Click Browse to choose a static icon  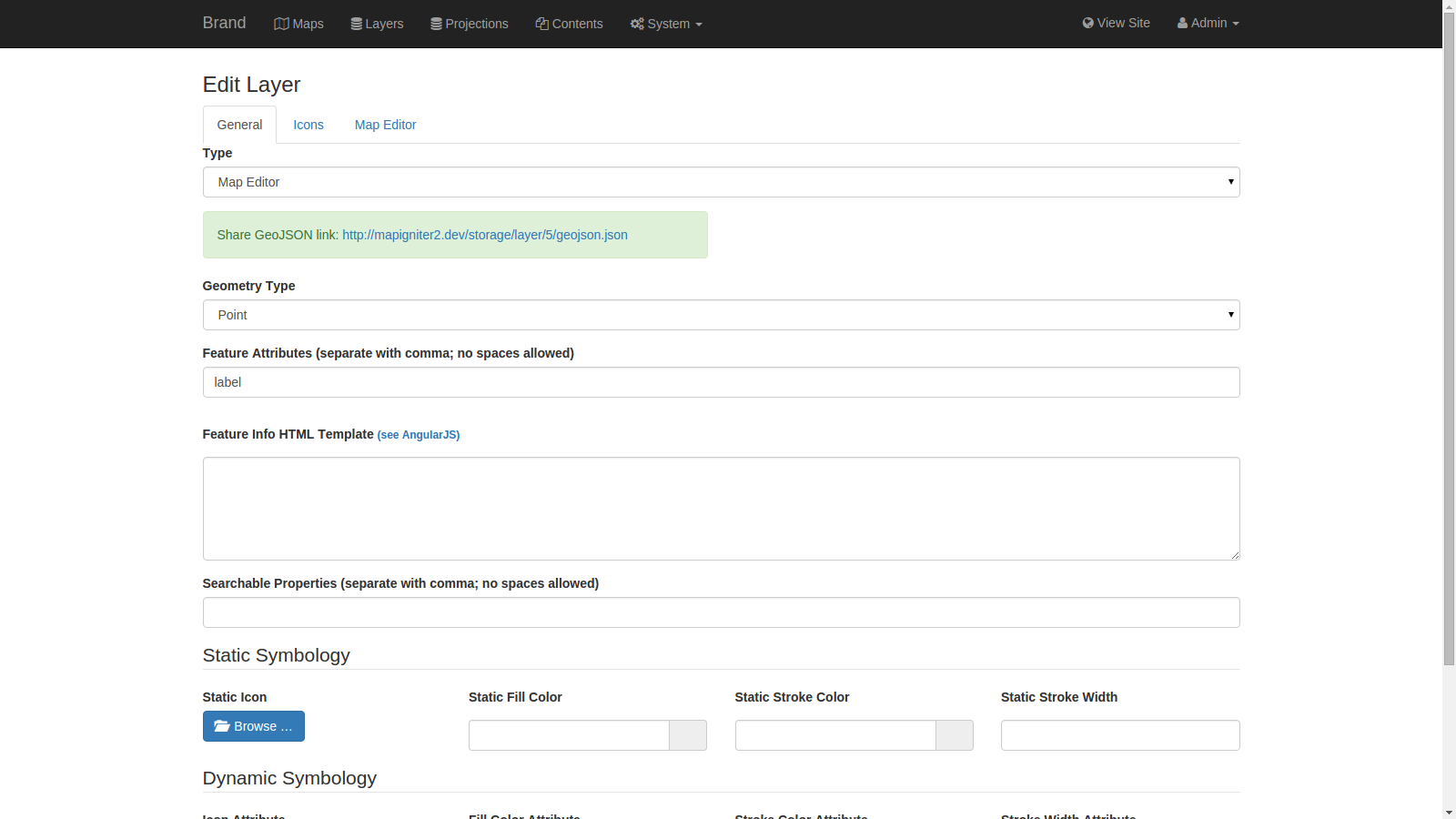click(254, 726)
